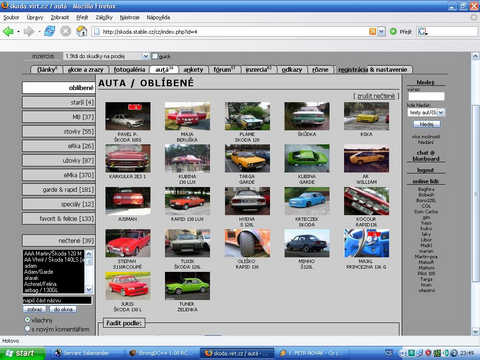The width and height of the screenshot is (480, 360).
Task: Reload the page with the refresh icon
Action: click(50, 31)
